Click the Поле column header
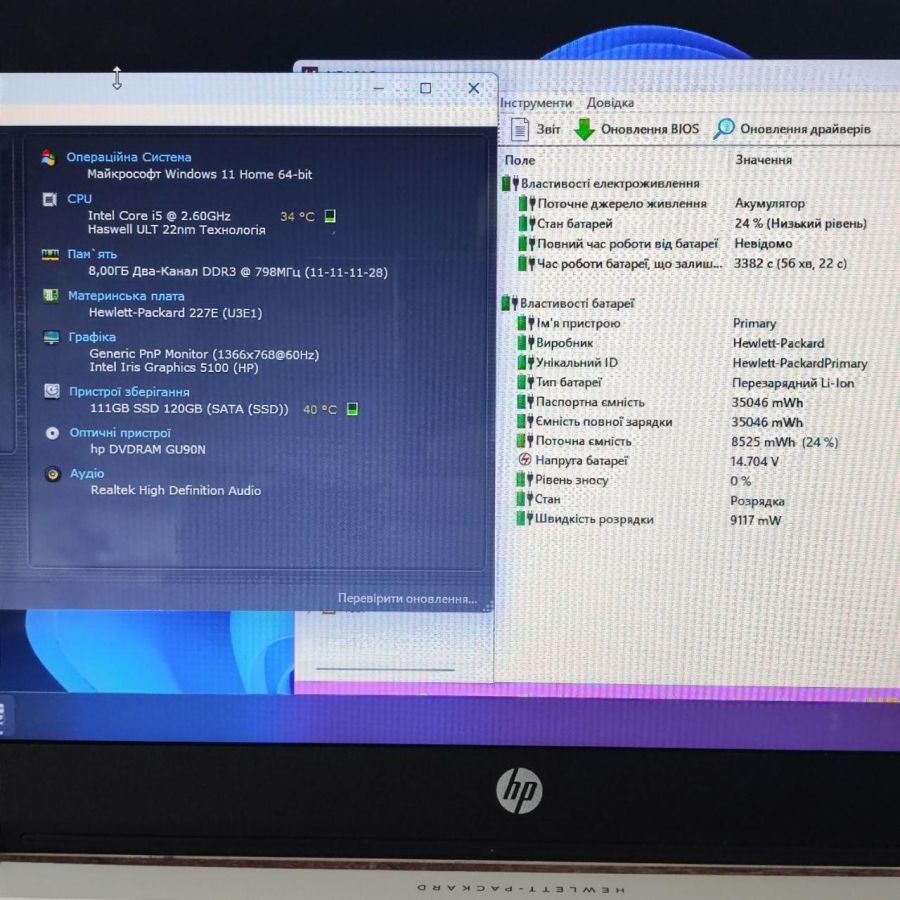The width and height of the screenshot is (900, 900). 520,161
